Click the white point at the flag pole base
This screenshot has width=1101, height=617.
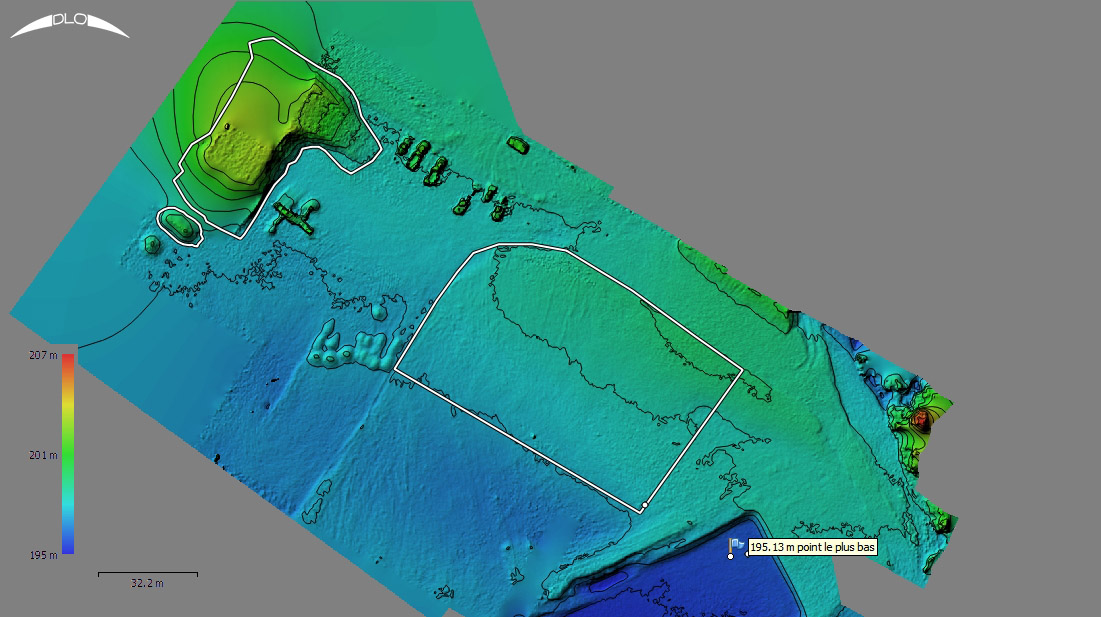(730, 556)
